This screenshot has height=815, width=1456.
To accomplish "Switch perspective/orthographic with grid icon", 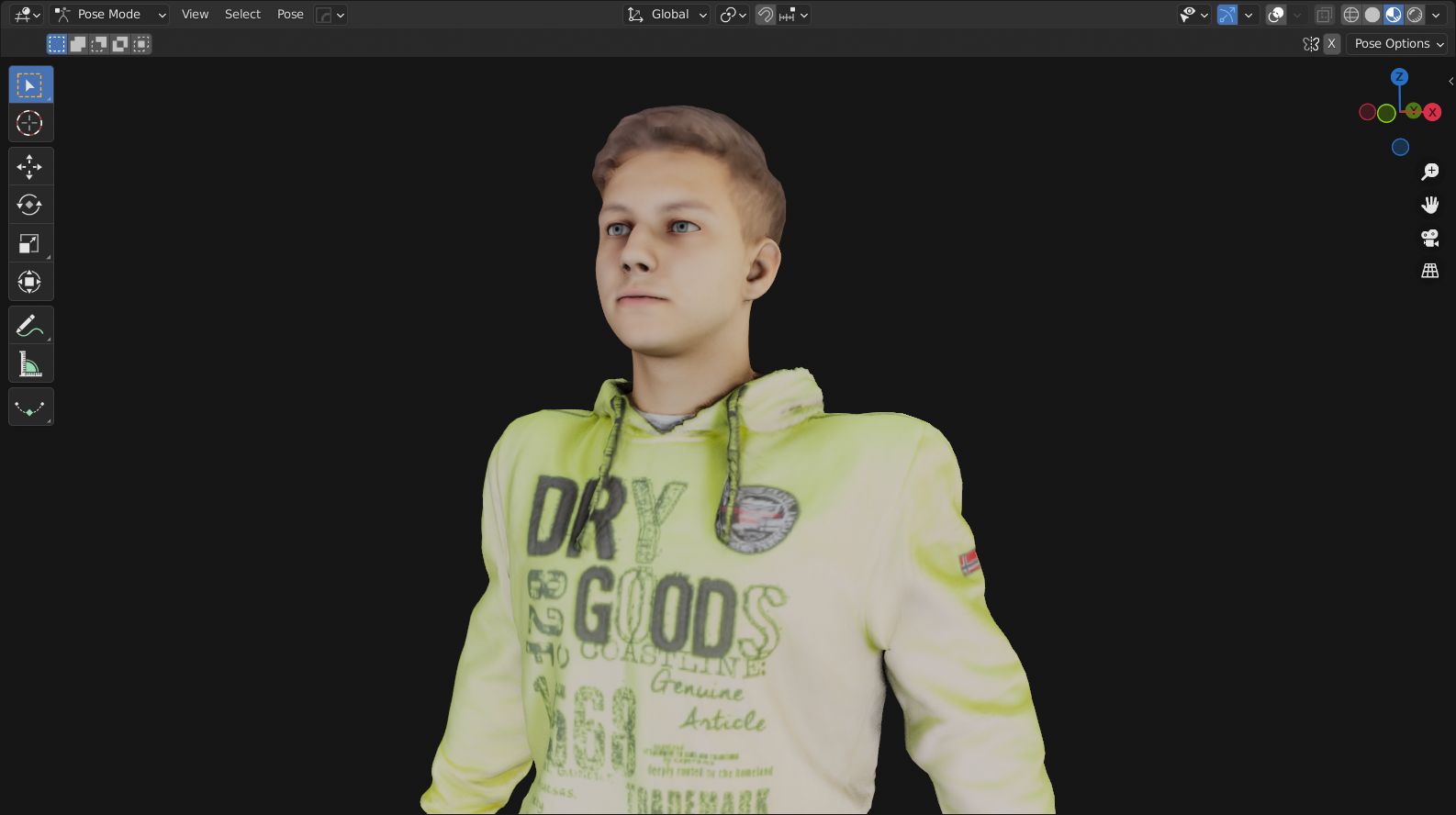I will [x=1430, y=271].
